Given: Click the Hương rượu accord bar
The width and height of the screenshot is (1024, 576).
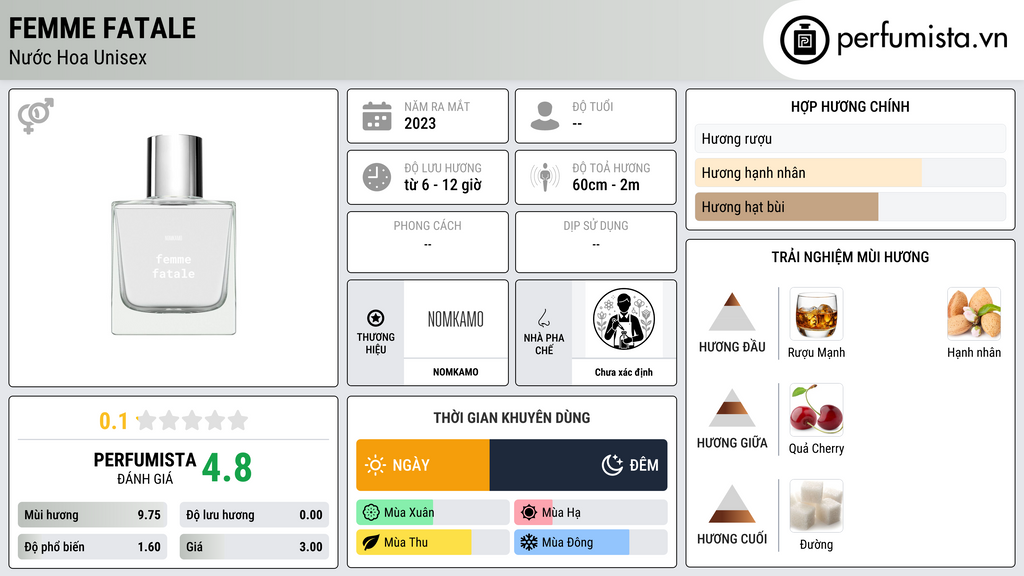Looking at the screenshot, I should pyautogui.click(x=850, y=139).
